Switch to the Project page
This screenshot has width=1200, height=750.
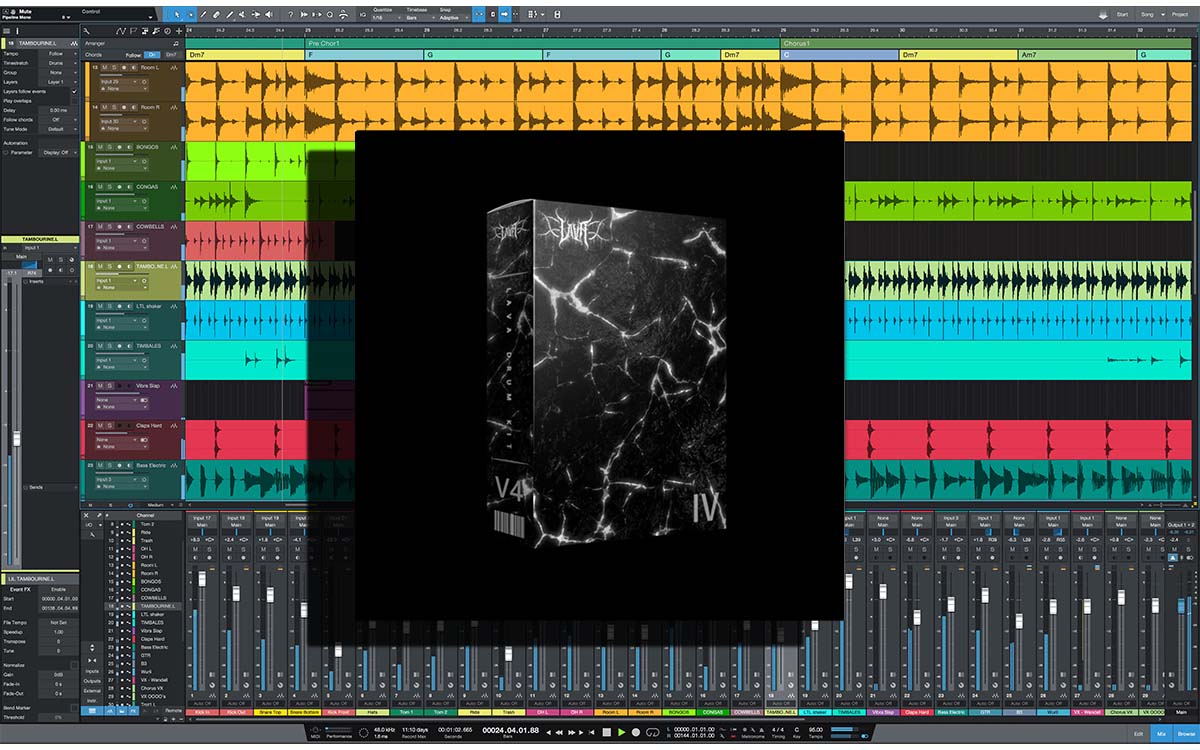pyautogui.click(x=1180, y=14)
